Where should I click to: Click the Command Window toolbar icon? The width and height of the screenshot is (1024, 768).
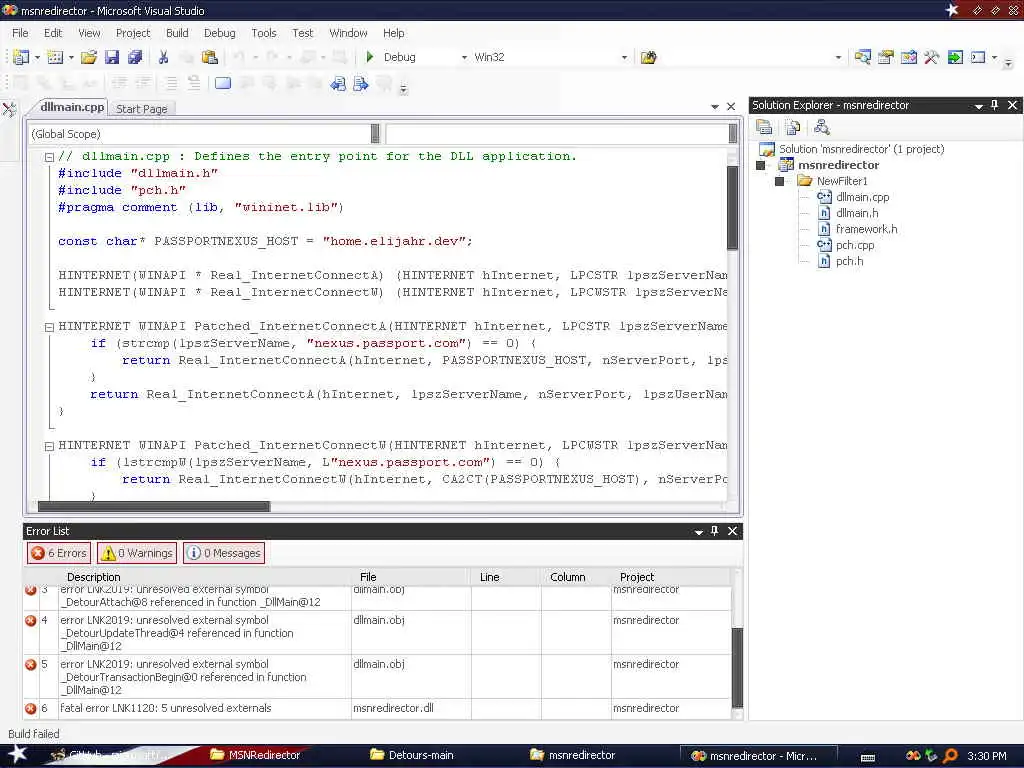(x=978, y=57)
